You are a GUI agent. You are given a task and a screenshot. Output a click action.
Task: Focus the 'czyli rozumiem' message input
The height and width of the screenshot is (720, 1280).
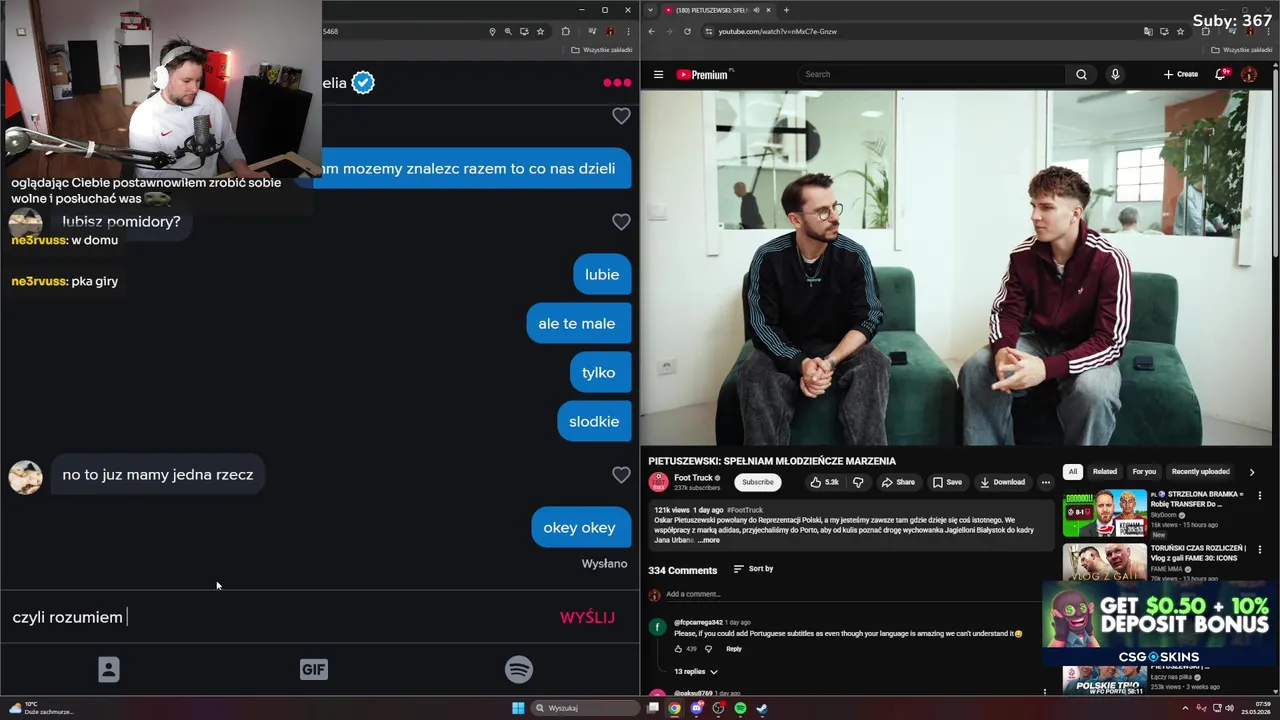pyautogui.click(x=280, y=617)
